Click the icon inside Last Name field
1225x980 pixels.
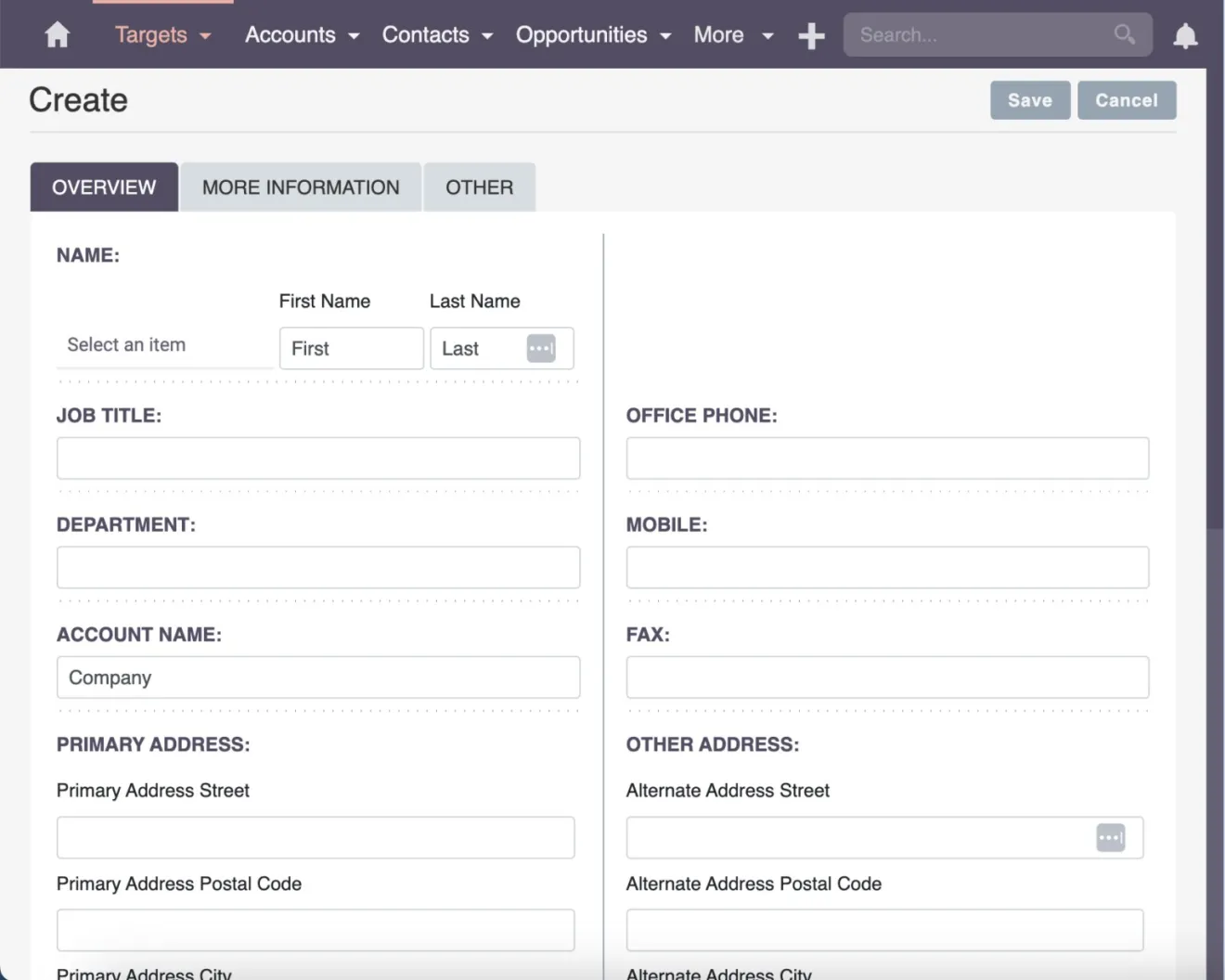(541, 349)
